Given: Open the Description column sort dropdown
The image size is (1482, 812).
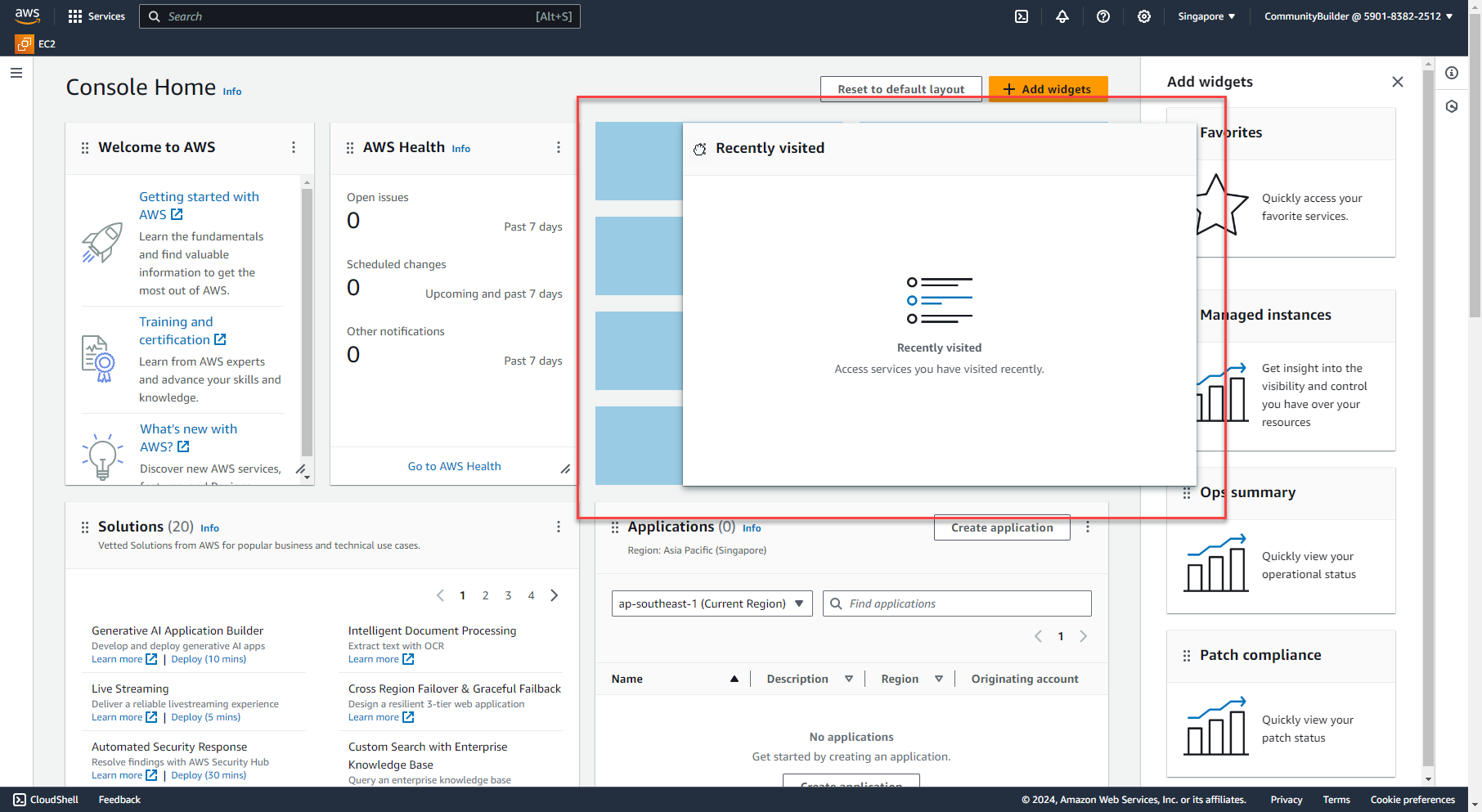Looking at the screenshot, I should coord(849,679).
